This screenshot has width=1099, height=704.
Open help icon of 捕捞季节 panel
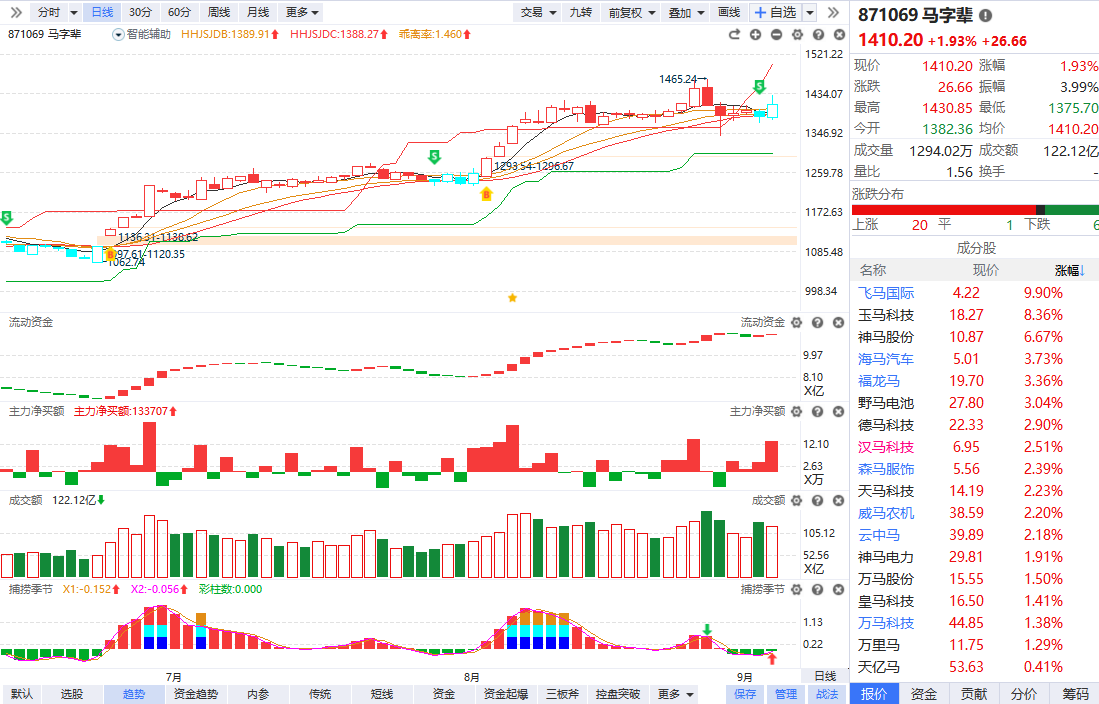click(x=817, y=590)
